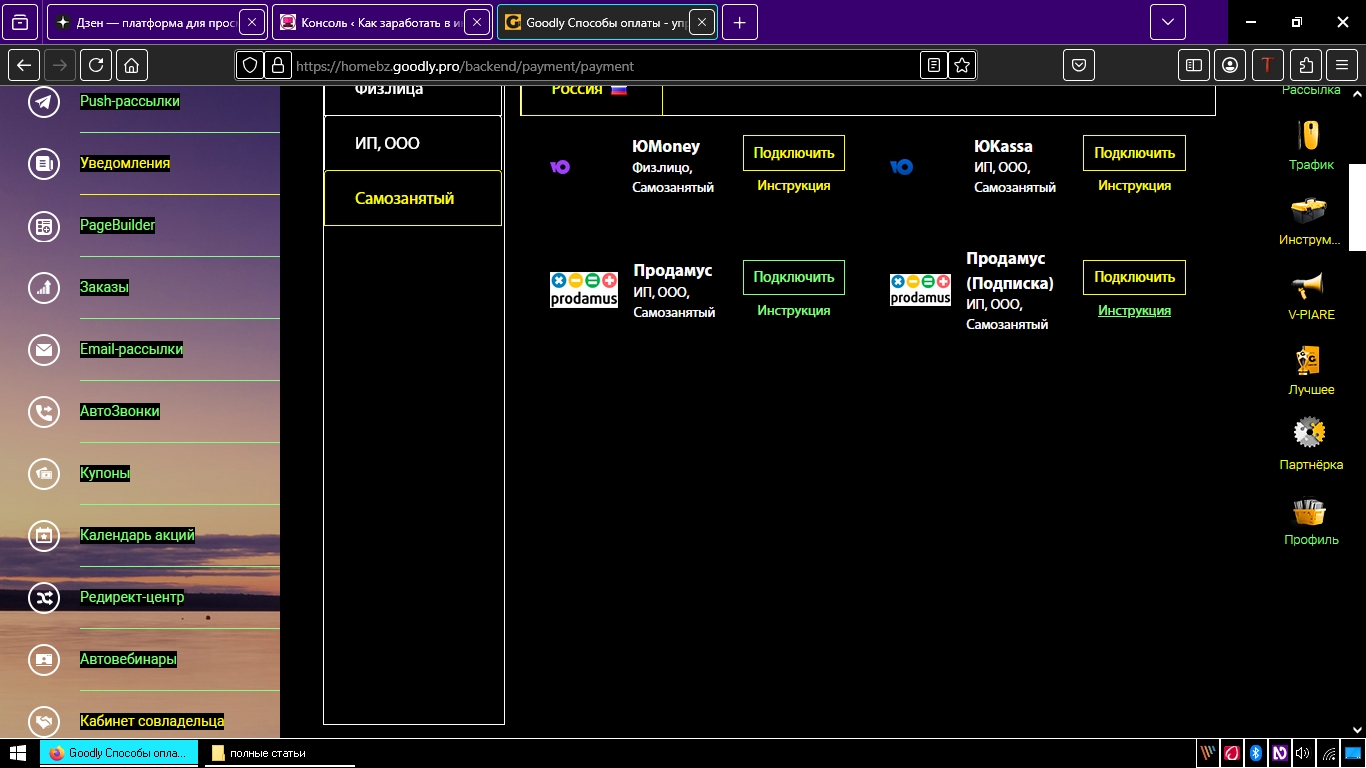Click the Автовебинары icon

click(x=44, y=659)
